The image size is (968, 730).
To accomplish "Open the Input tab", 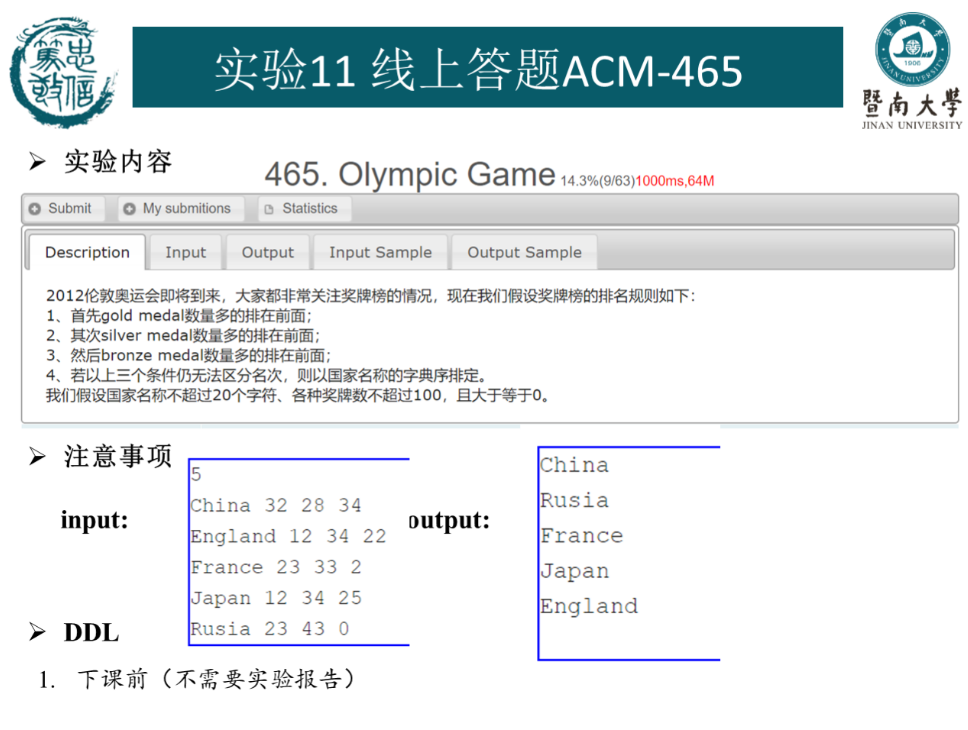I will 185,253.
